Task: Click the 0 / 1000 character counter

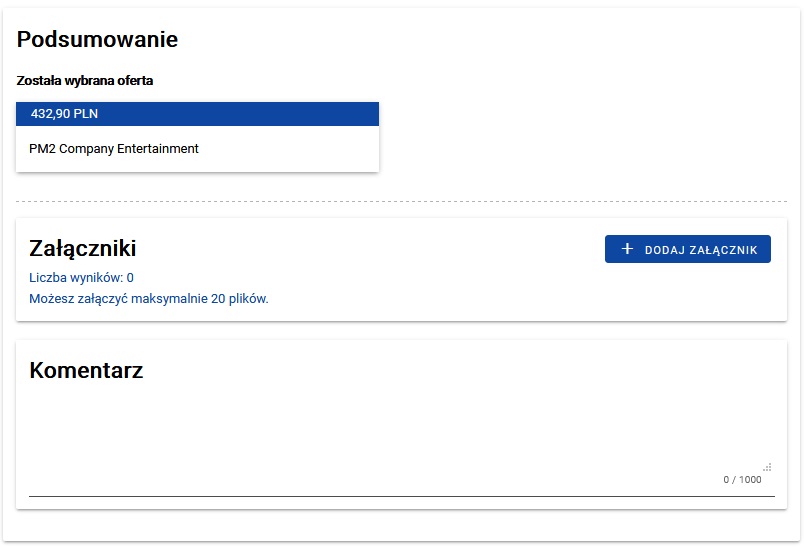Action: coord(742,480)
